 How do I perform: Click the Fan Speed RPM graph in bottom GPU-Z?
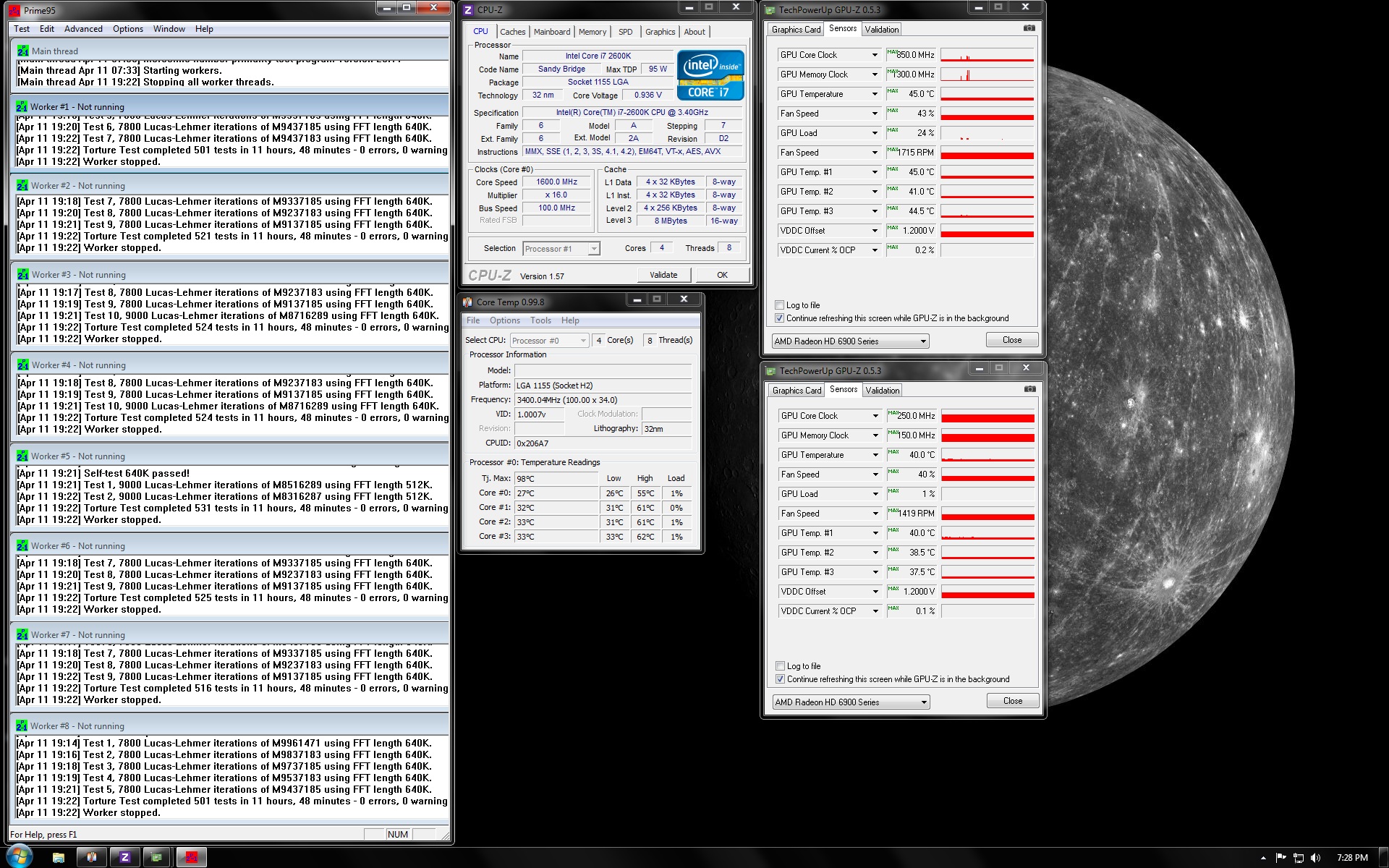[987, 514]
